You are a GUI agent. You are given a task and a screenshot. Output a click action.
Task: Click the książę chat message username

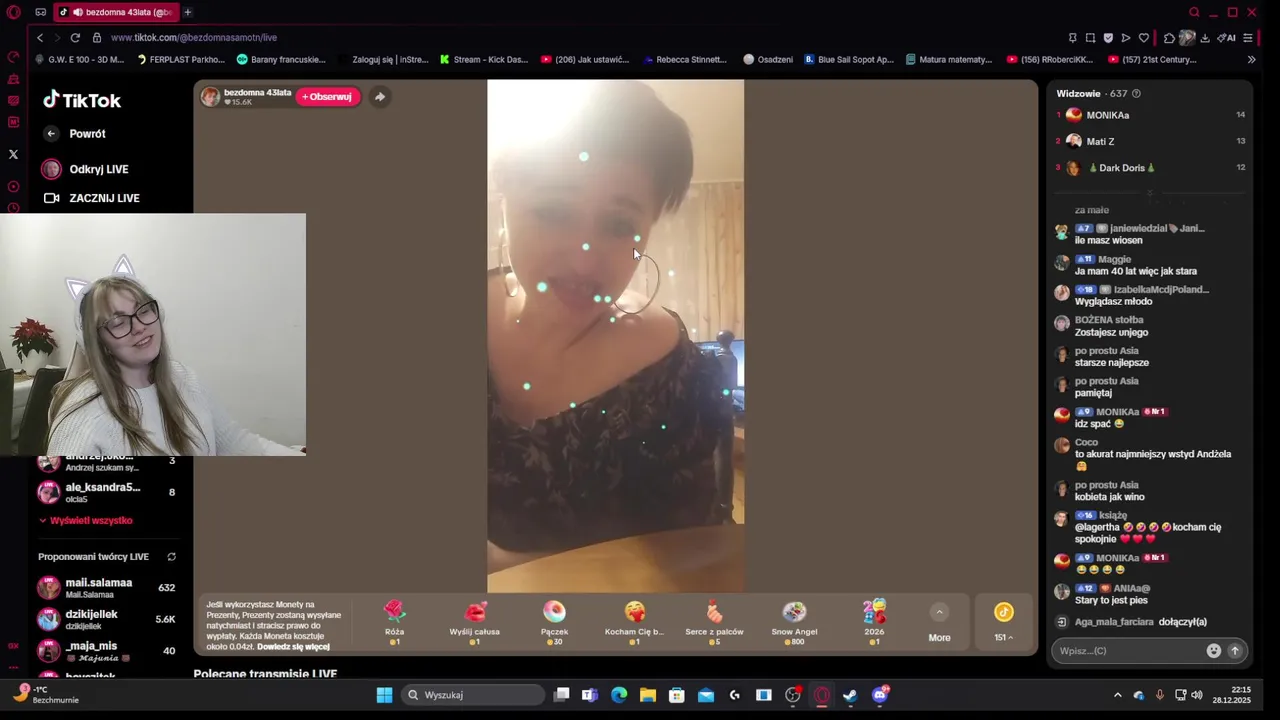pyautogui.click(x=1113, y=516)
